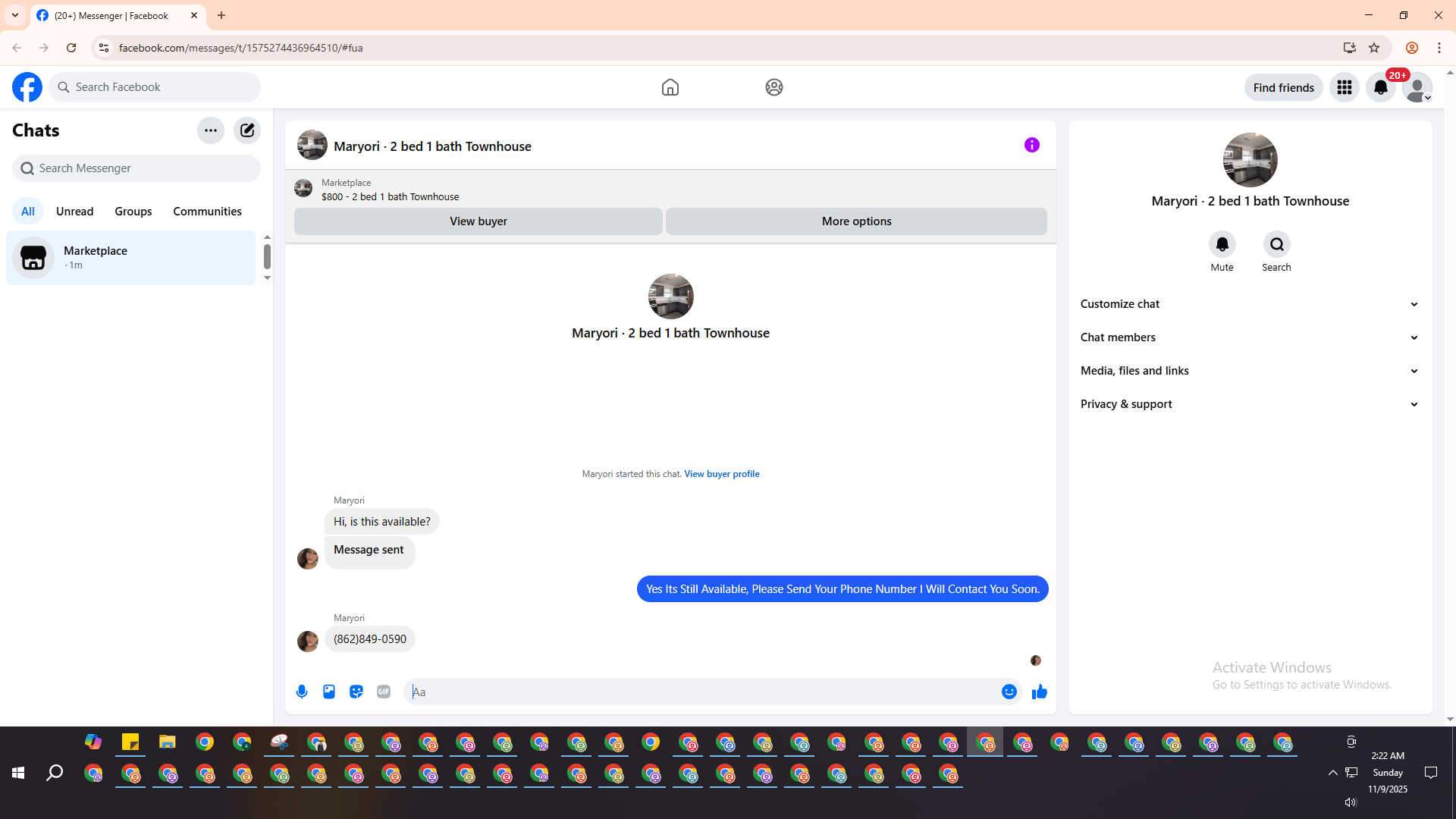Mute this Maryori conversation

click(x=1222, y=245)
